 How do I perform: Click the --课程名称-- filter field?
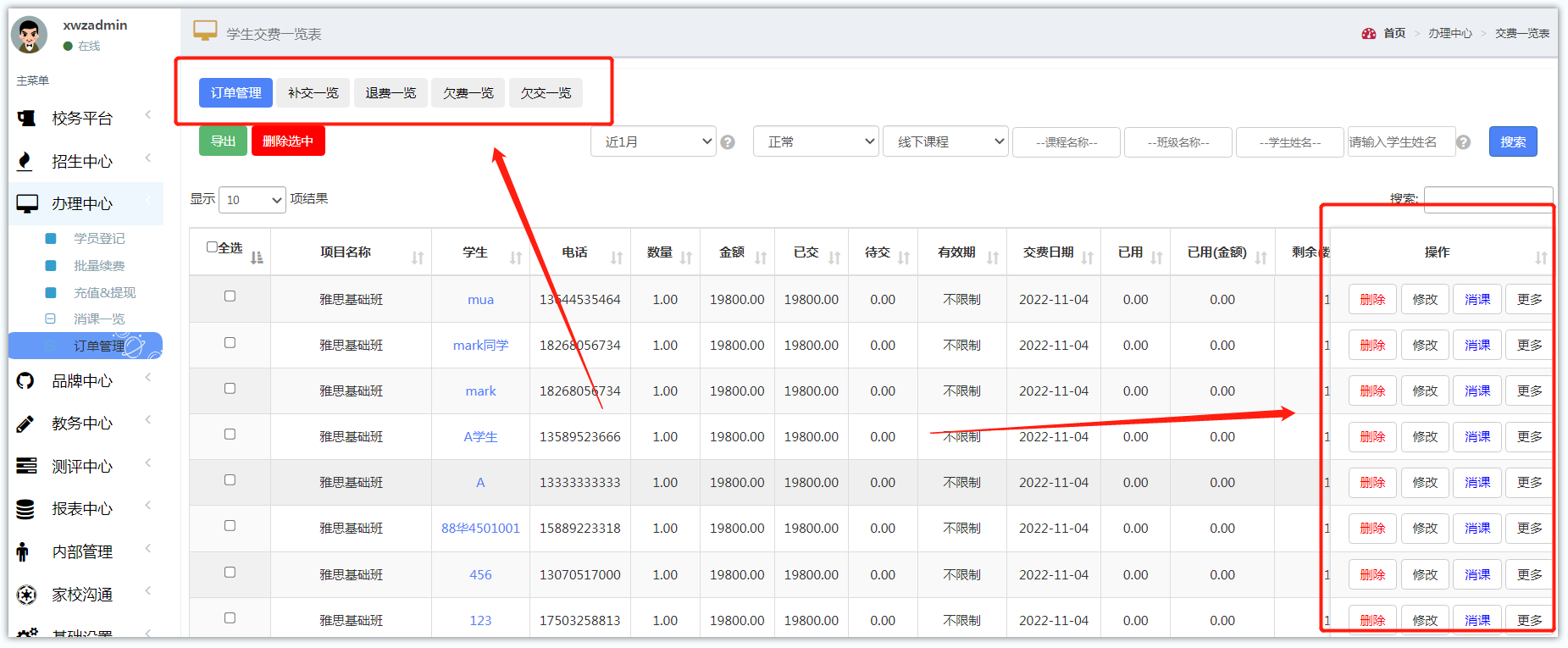pos(1067,142)
